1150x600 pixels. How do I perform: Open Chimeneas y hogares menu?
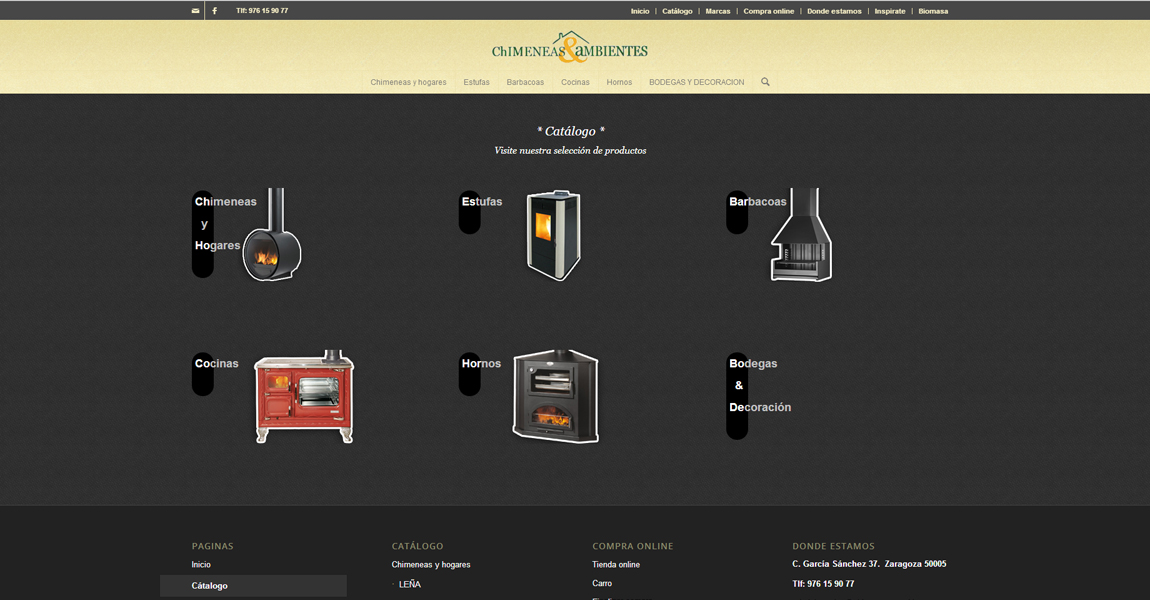tap(408, 82)
